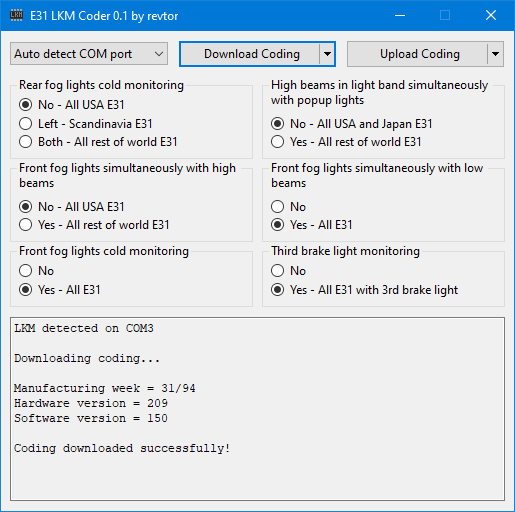This screenshot has height=512, width=515.
Task: Click 'Coding downloaded successfully!' log line
Action: [122, 448]
